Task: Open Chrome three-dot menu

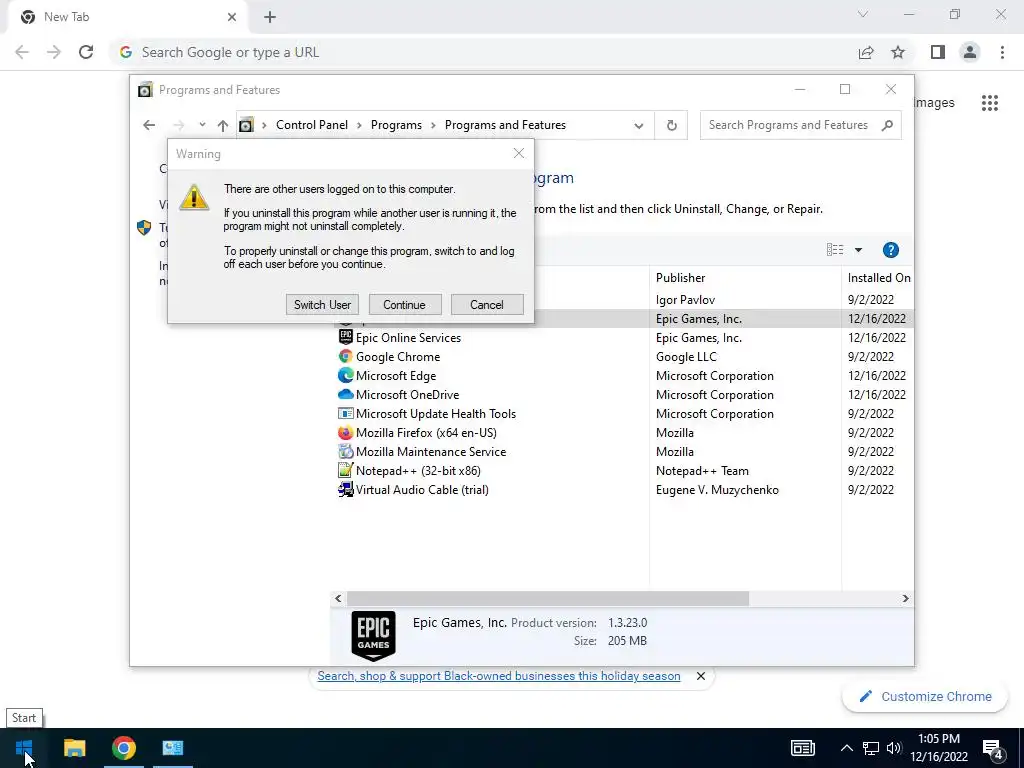Action: tap(1002, 52)
